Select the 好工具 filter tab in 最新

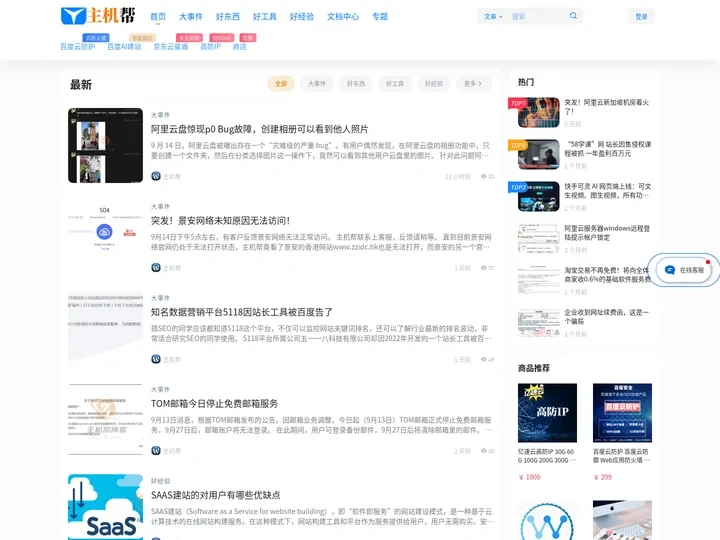(x=395, y=84)
